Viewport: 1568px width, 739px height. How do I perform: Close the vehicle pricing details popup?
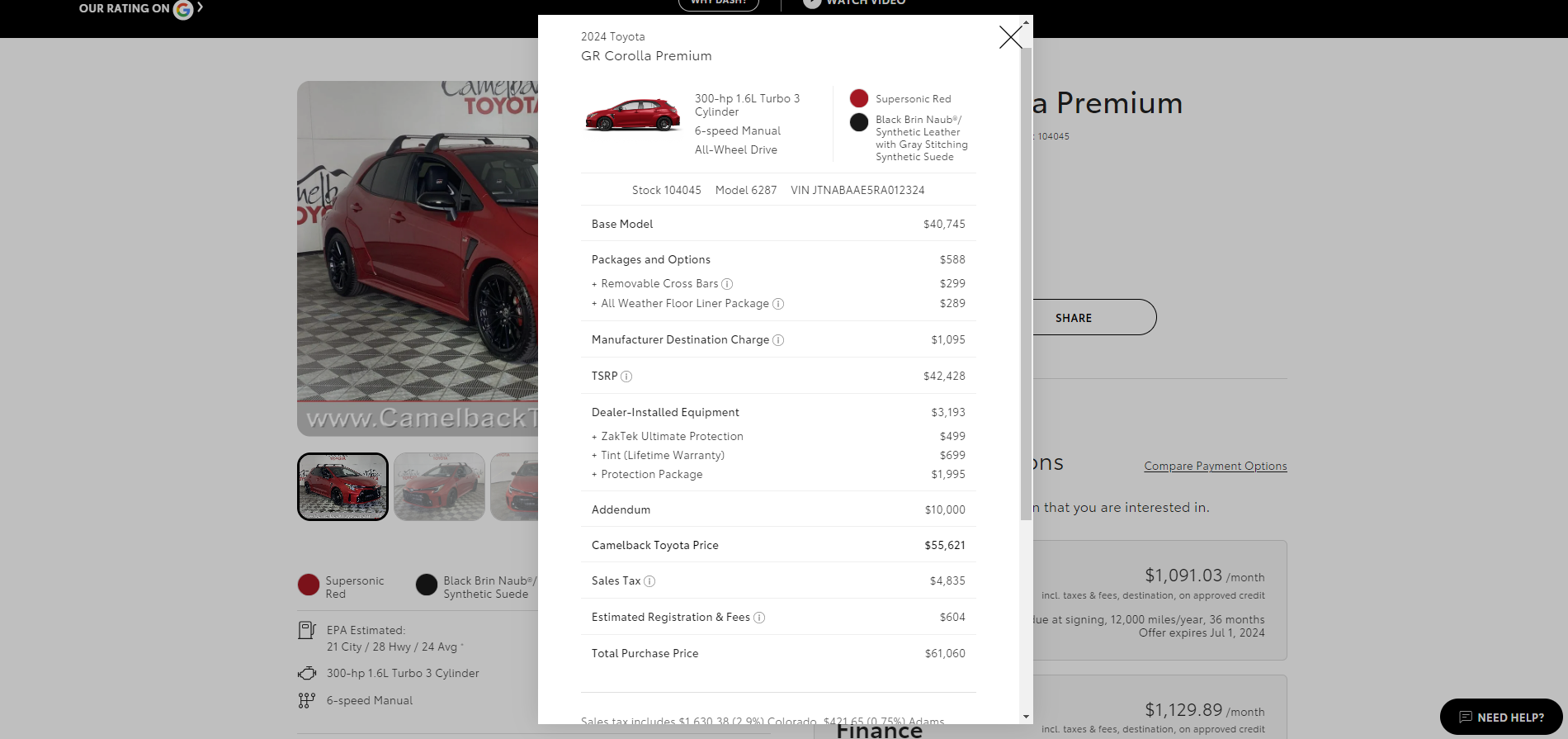[x=1010, y=37]
